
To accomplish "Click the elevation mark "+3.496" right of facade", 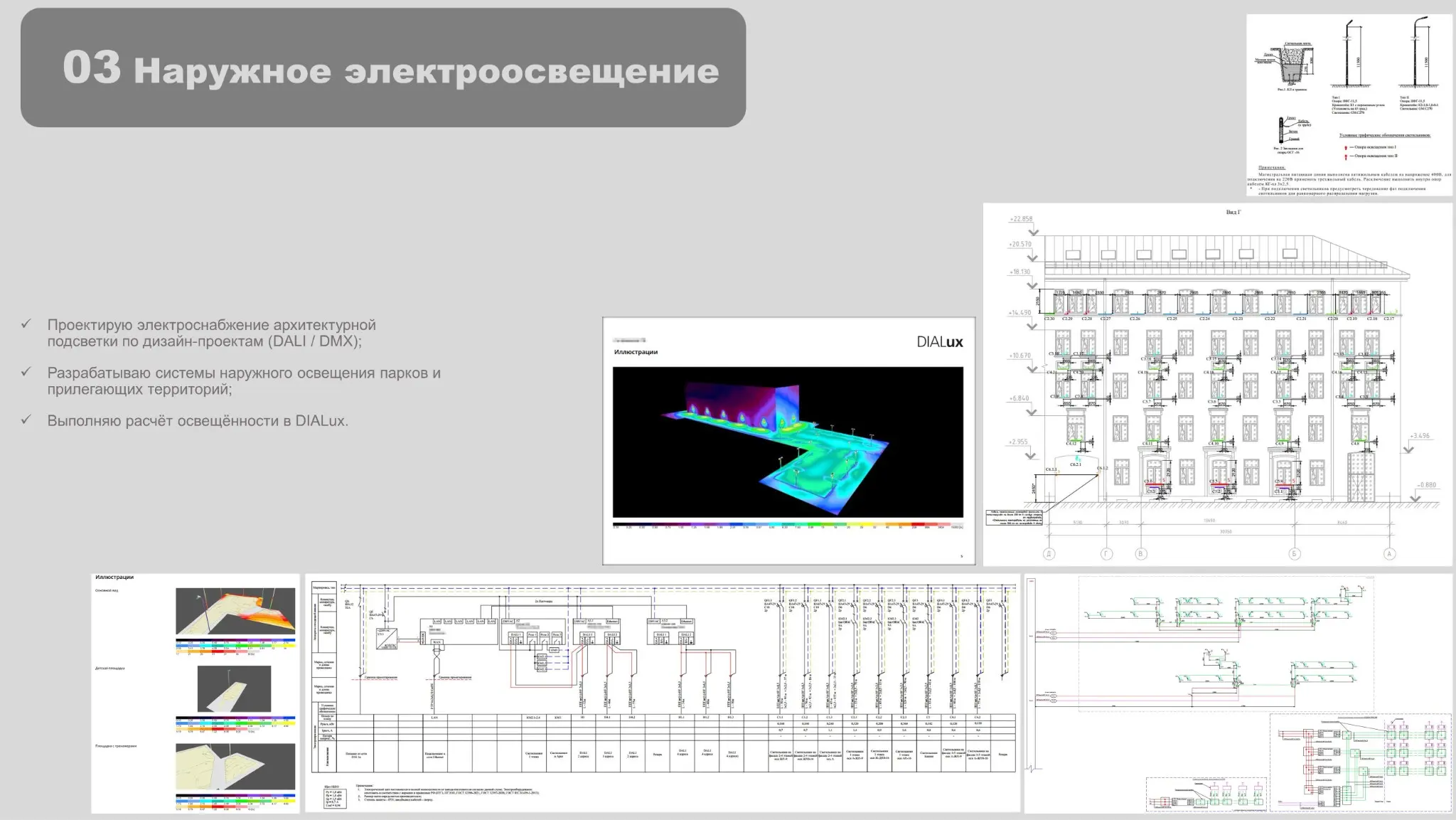I will (x=1419, y=436).
